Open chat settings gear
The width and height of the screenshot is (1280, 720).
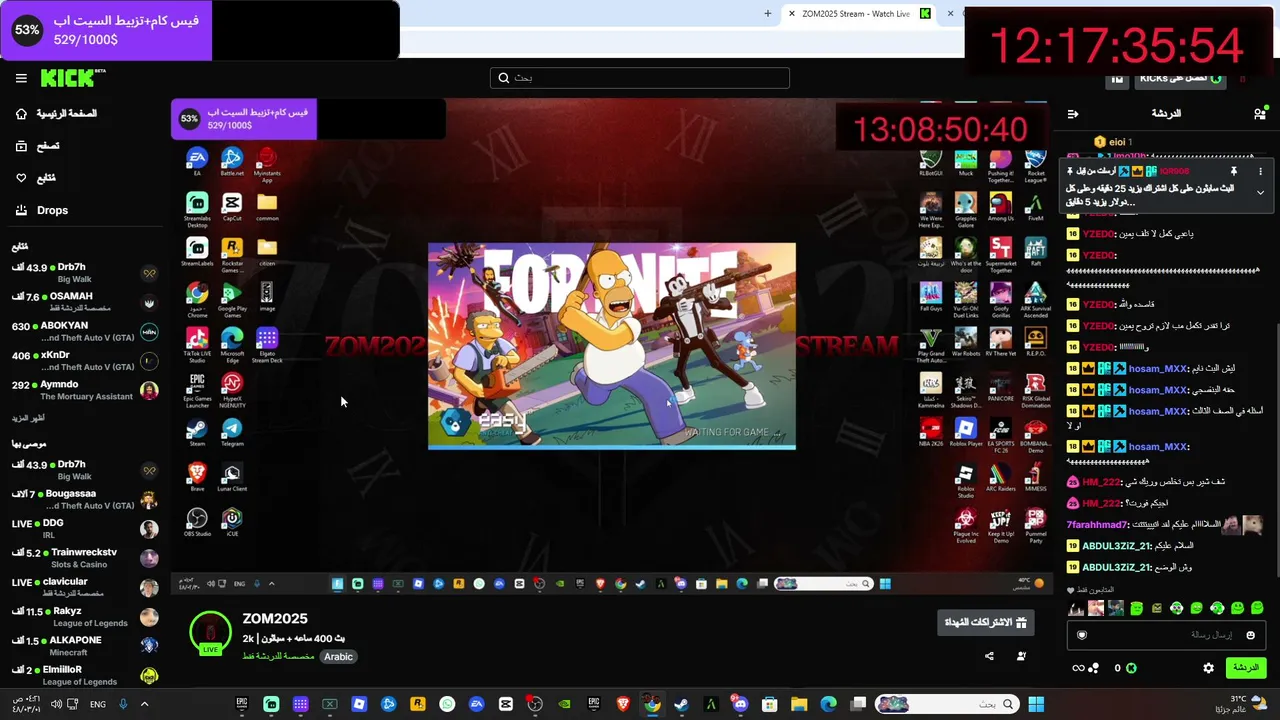(1208, 668)
